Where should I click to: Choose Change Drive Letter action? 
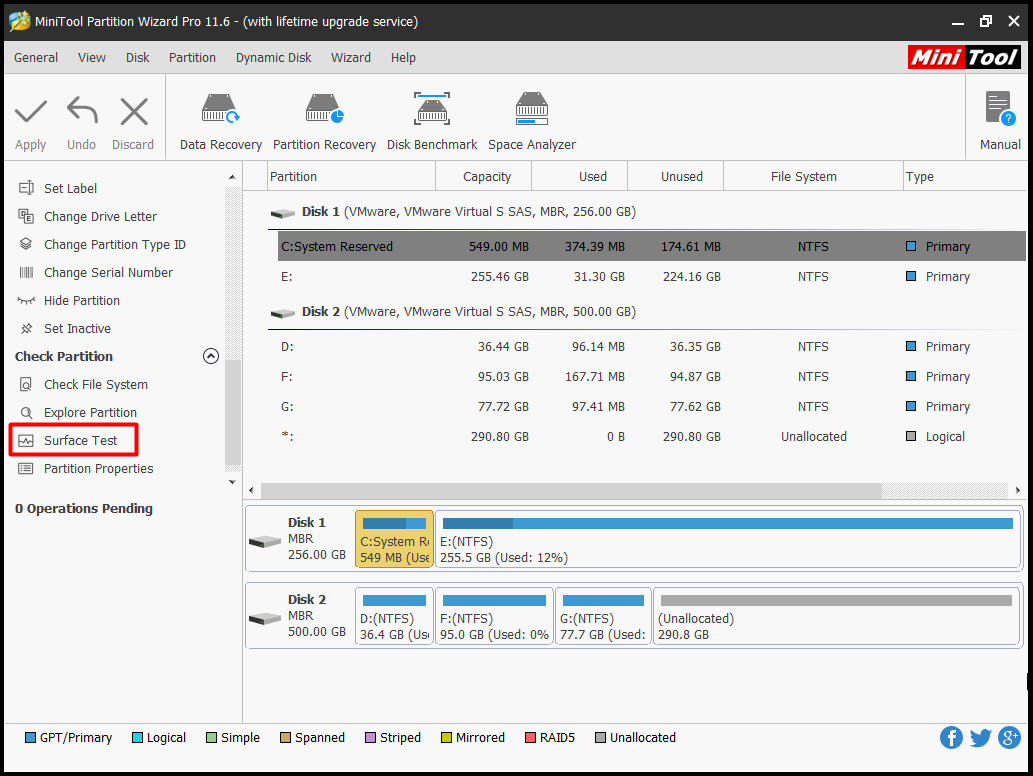click(100, 216)
